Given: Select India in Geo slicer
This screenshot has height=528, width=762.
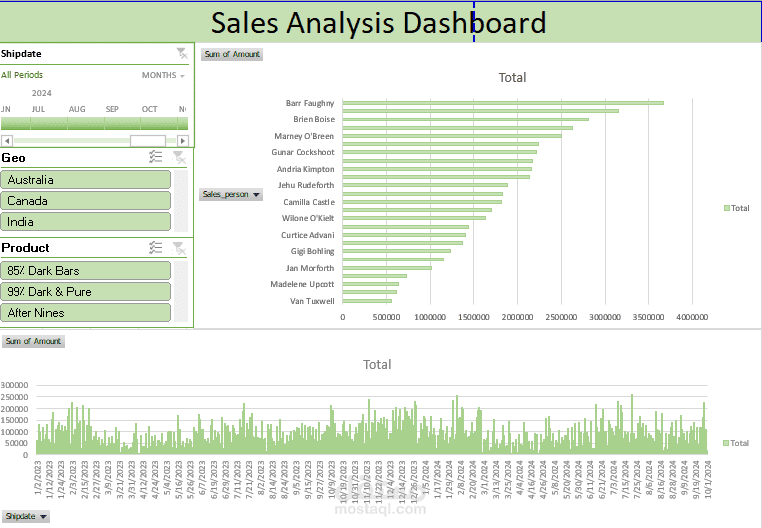Looking at the screenshot, I should click(x=86, y=222).
